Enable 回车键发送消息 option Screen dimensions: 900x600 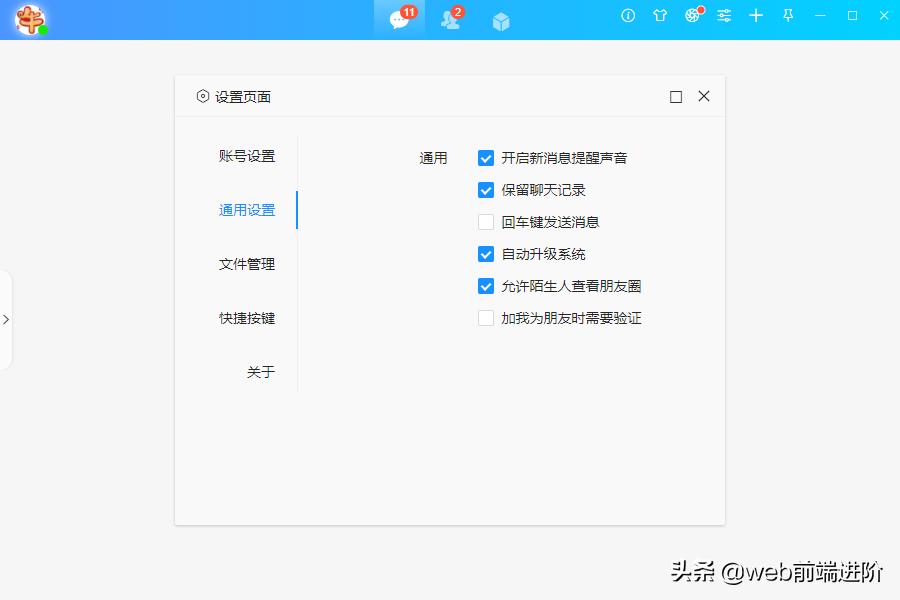tap(486, 221)
